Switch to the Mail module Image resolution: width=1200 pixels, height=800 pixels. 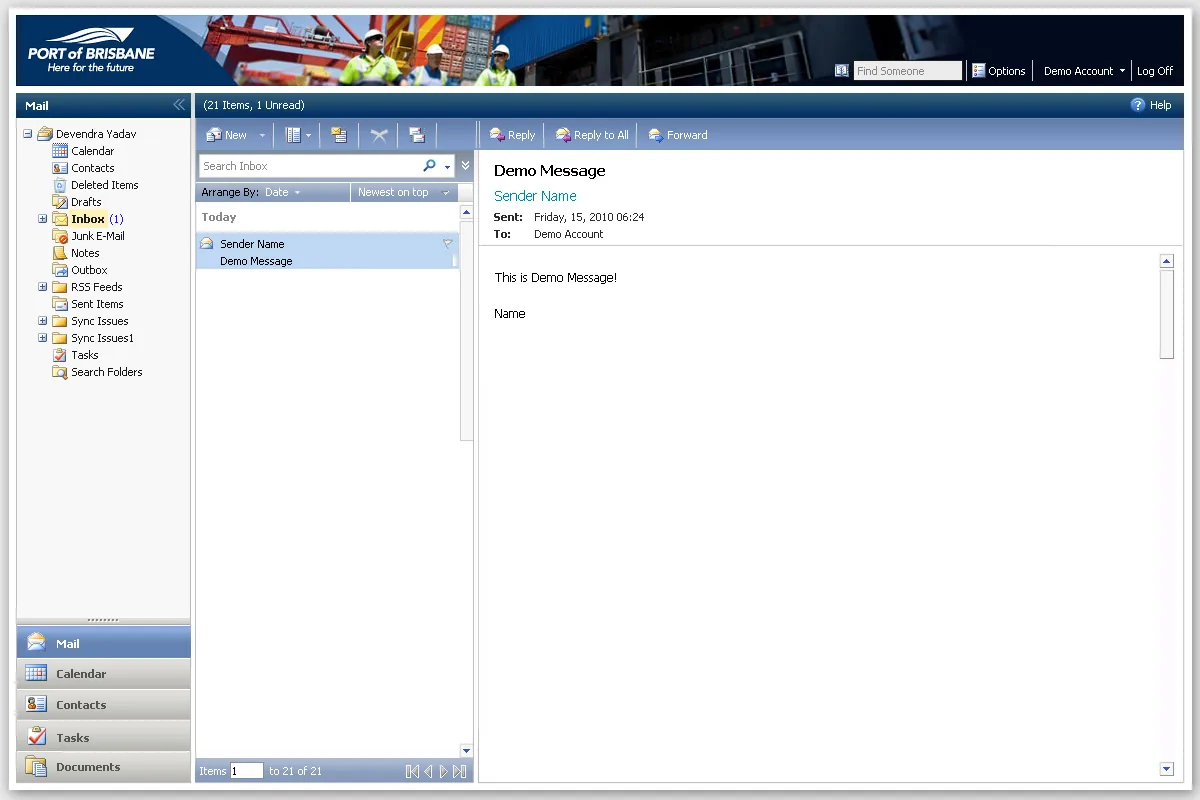click(x=103, y=643)
